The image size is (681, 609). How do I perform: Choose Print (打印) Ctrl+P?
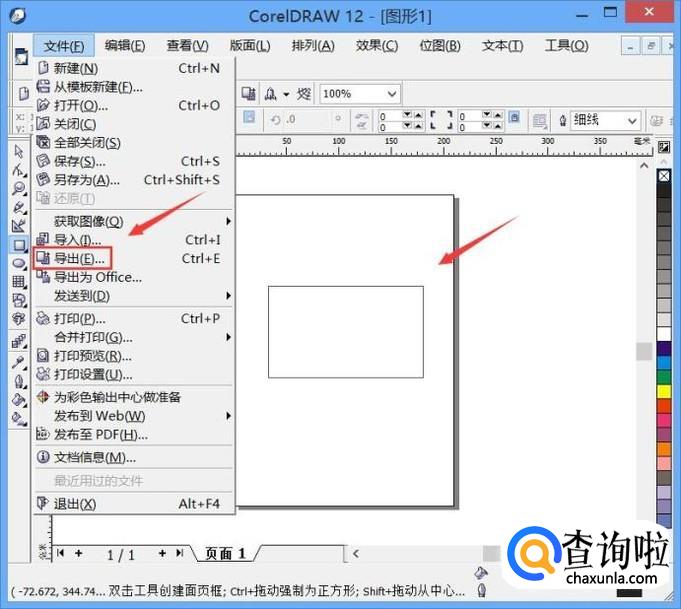tap(135, 319)
